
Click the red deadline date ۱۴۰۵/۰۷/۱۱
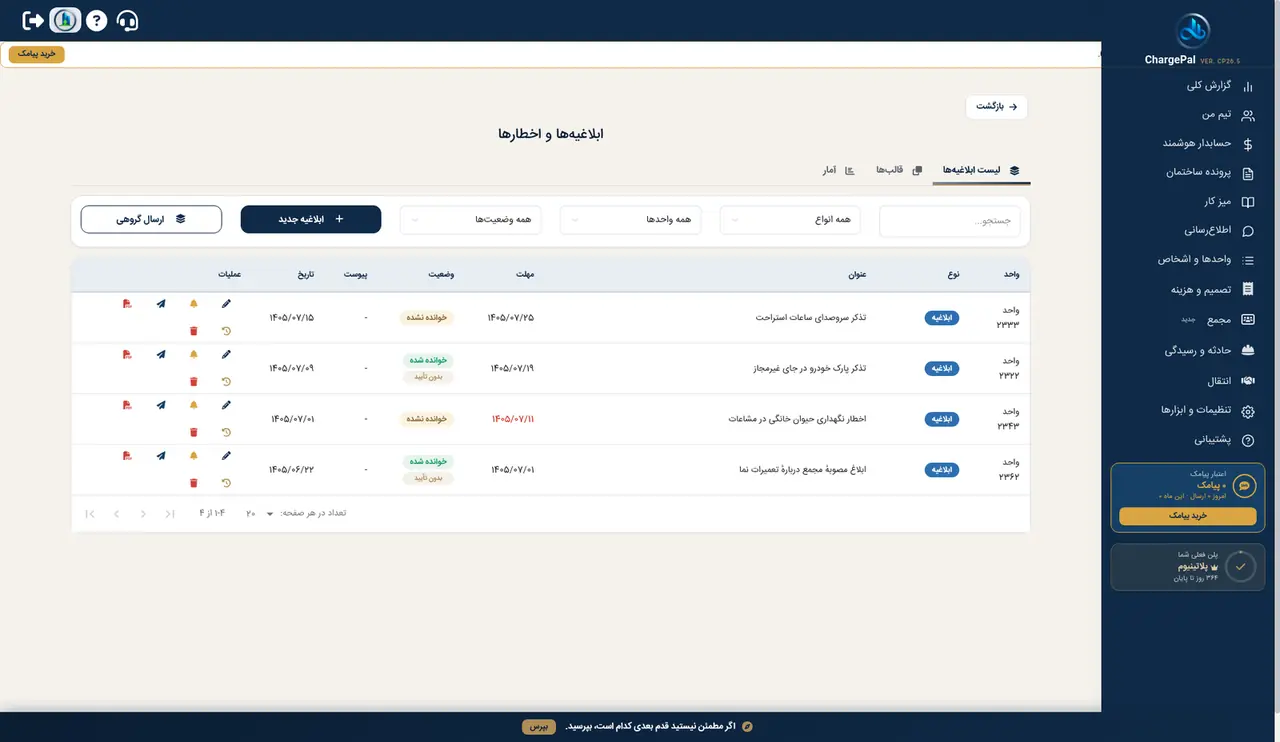(513, 419)
